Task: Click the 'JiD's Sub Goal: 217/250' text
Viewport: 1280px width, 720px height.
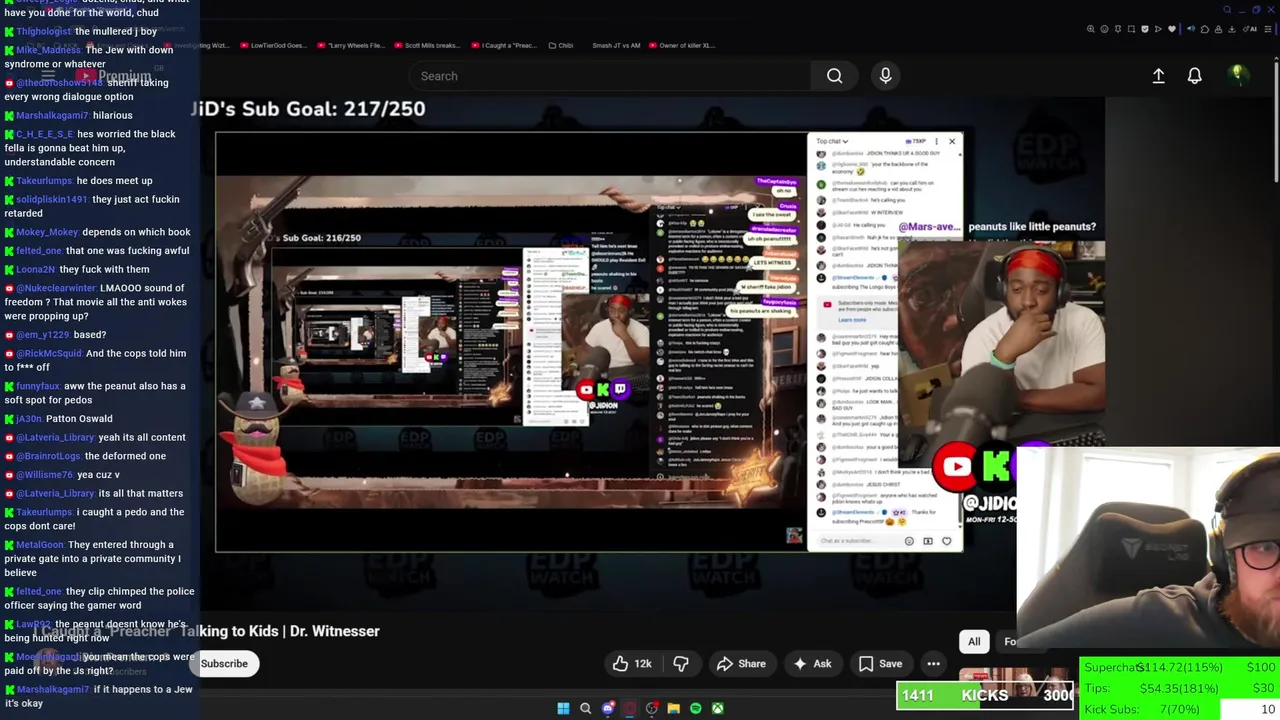Action: [308, 108]
